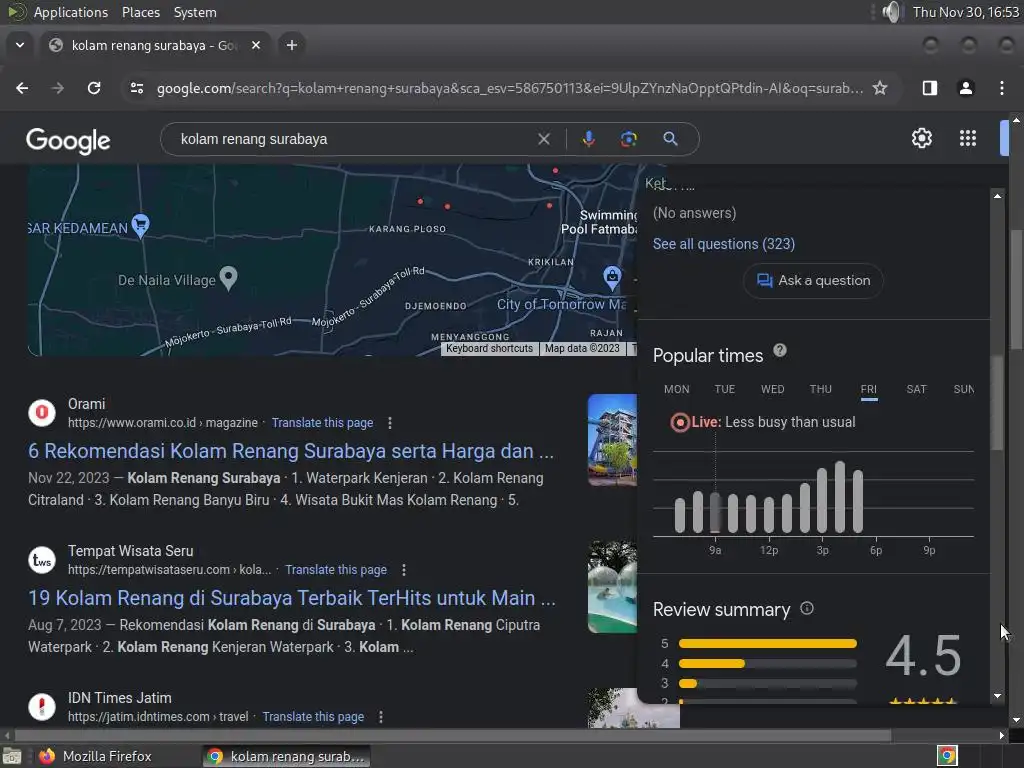The image size is (1024, 768).
Task: Click the forward navigation arrow
Action: 57,88
